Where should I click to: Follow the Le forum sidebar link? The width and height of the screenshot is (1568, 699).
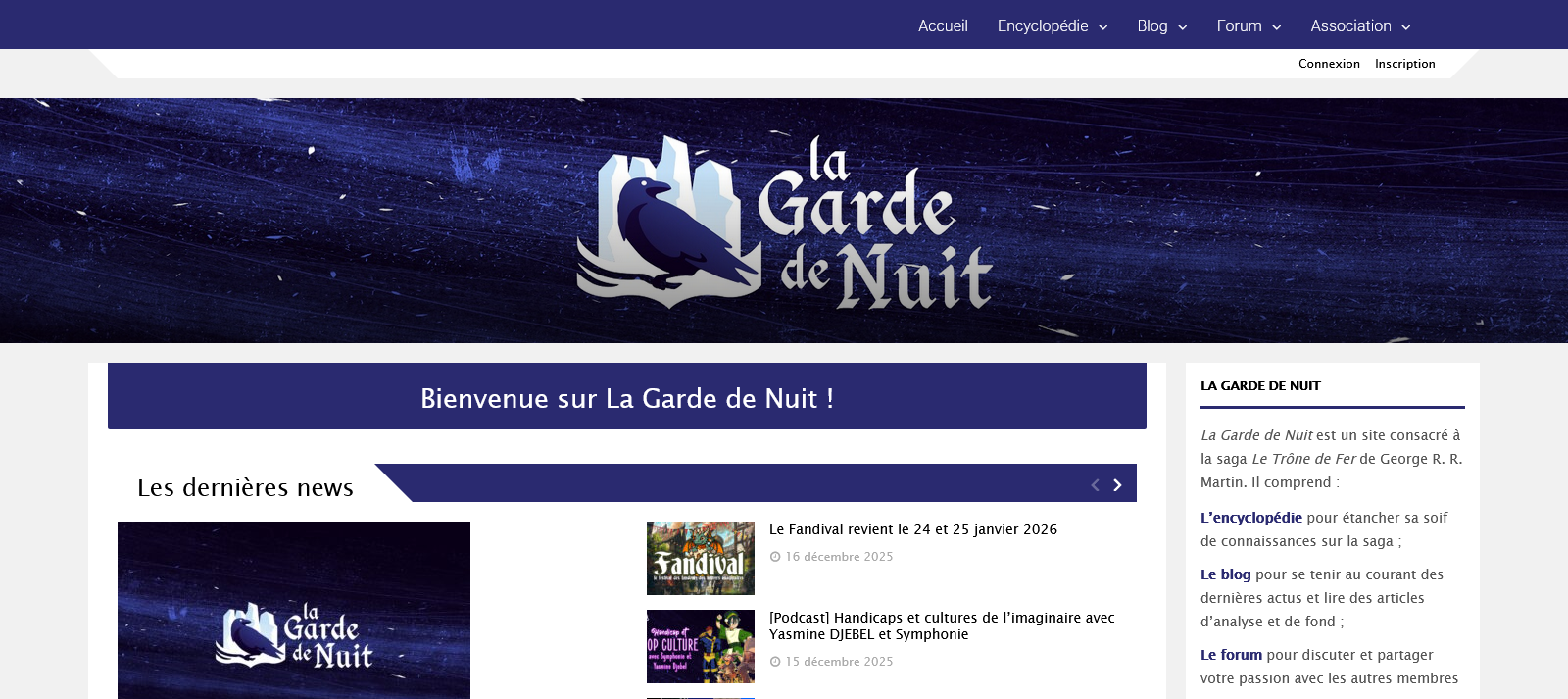click(1231, 655)
